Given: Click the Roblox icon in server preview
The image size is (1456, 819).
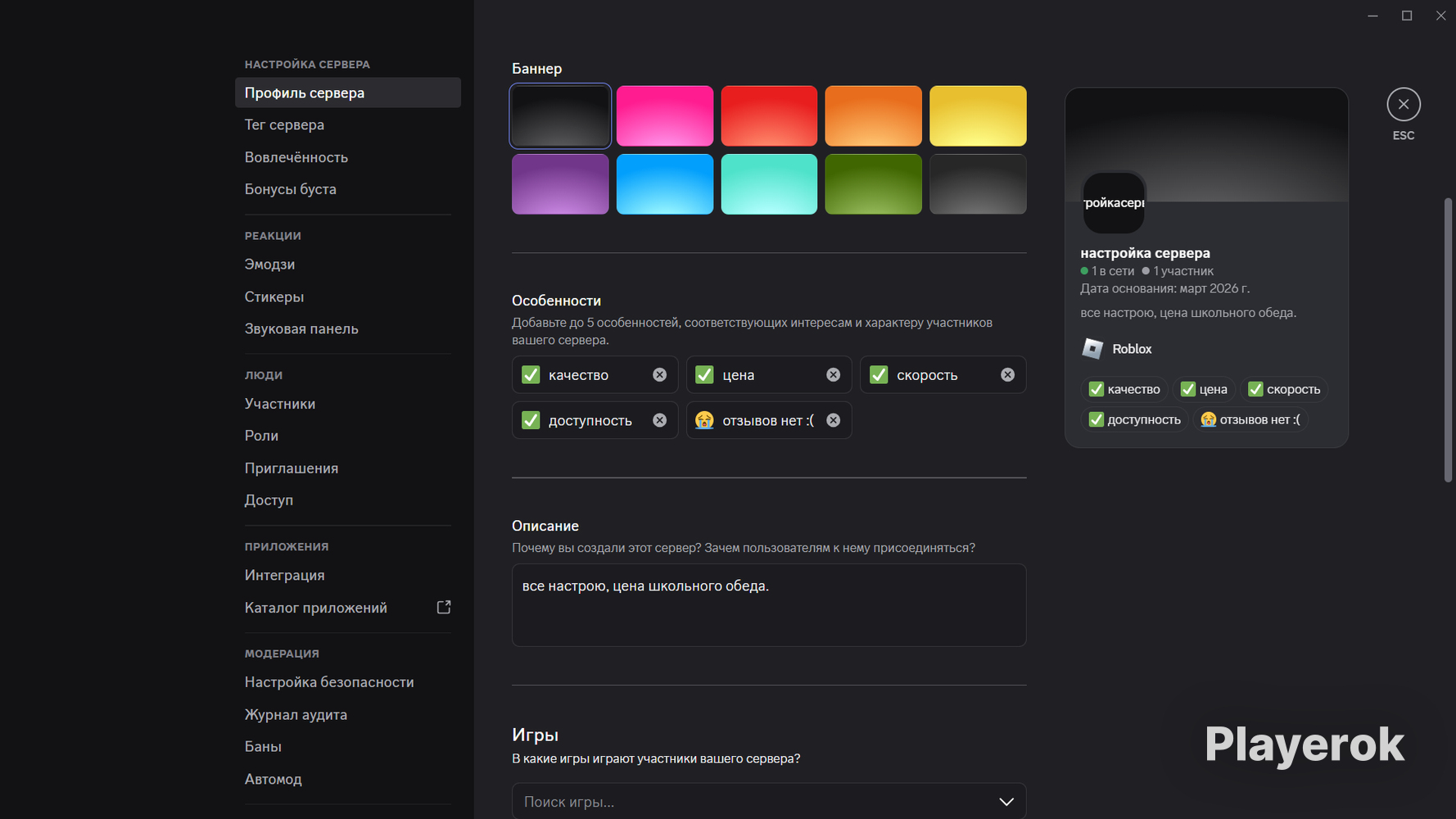Looking at the screenshot, I should [1092, 349].
